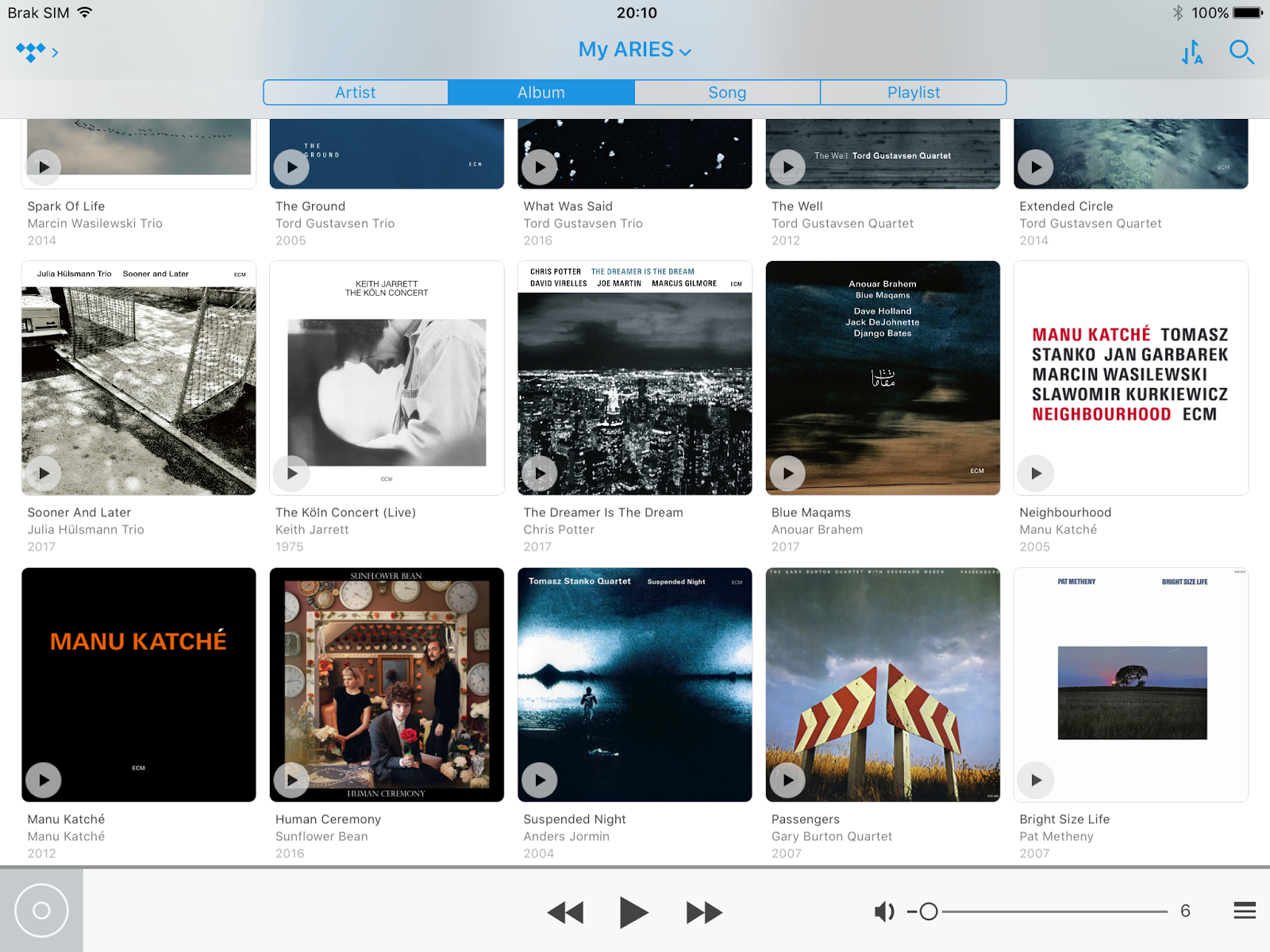Select the Album tab

pyautogui.click(x=541, y=92)
